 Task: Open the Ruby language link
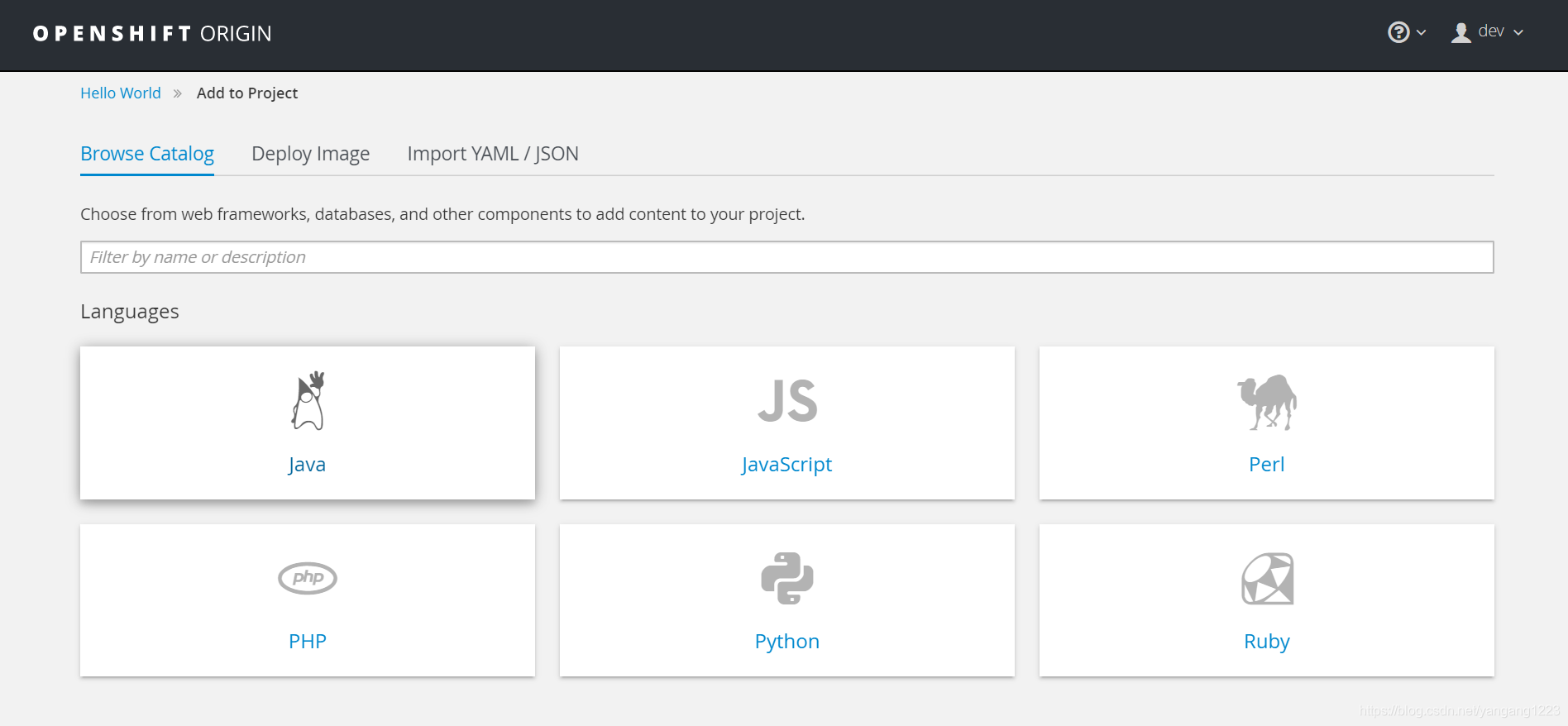coord(1266,642)
